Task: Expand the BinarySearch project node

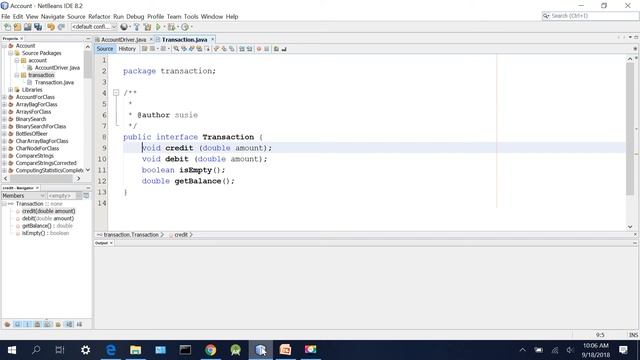Action: tap(4, 119)
